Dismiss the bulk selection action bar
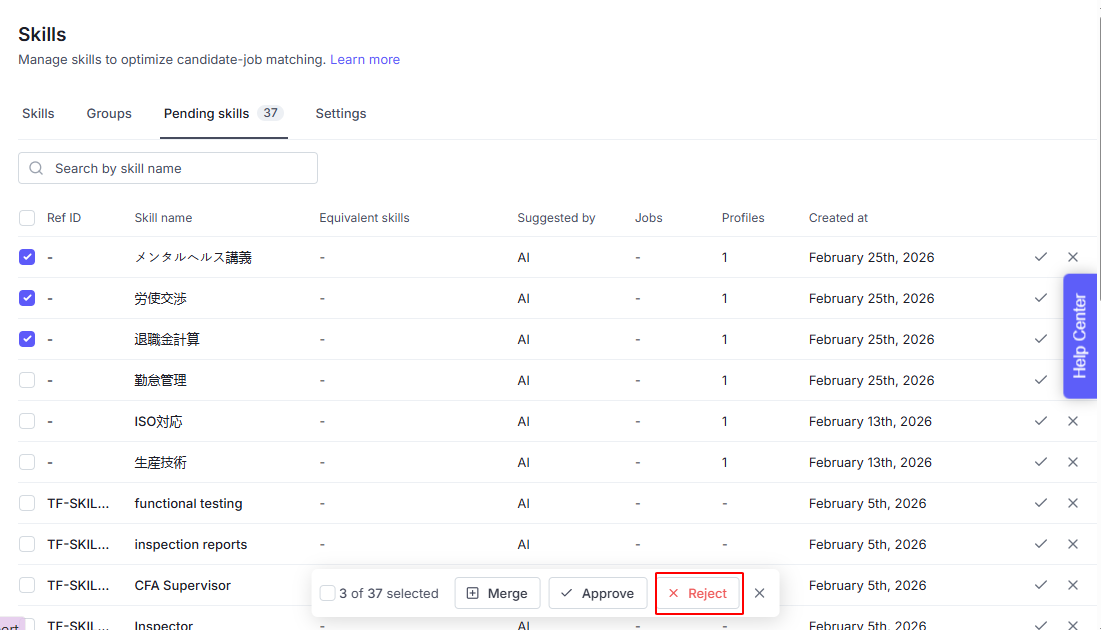The width and height of the screenshot is (1101, 630). (760, 593)
